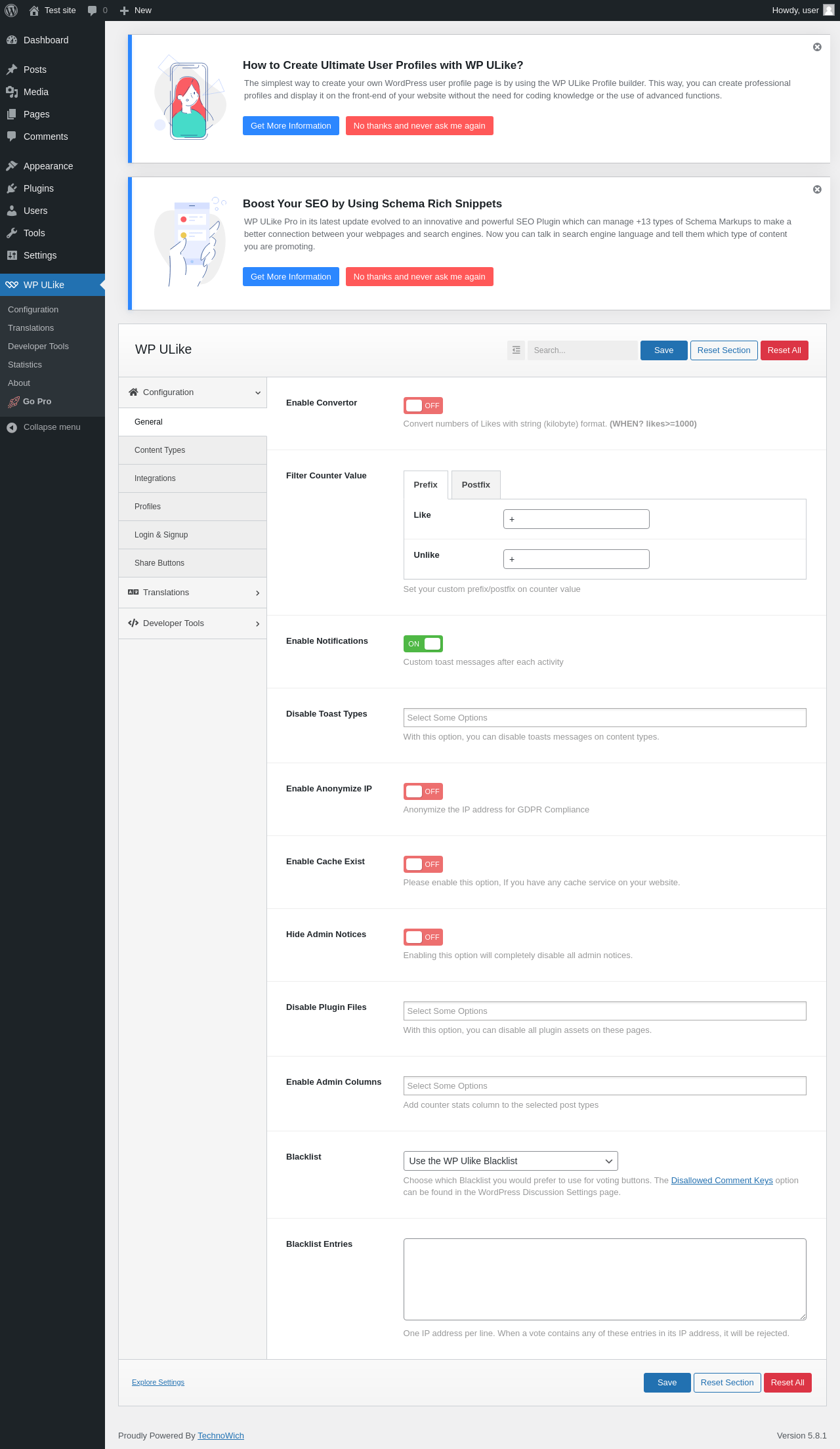Toggle Enable Cache Exist switch
Viewport: 840px width, 1449px height.
[423, 864]
